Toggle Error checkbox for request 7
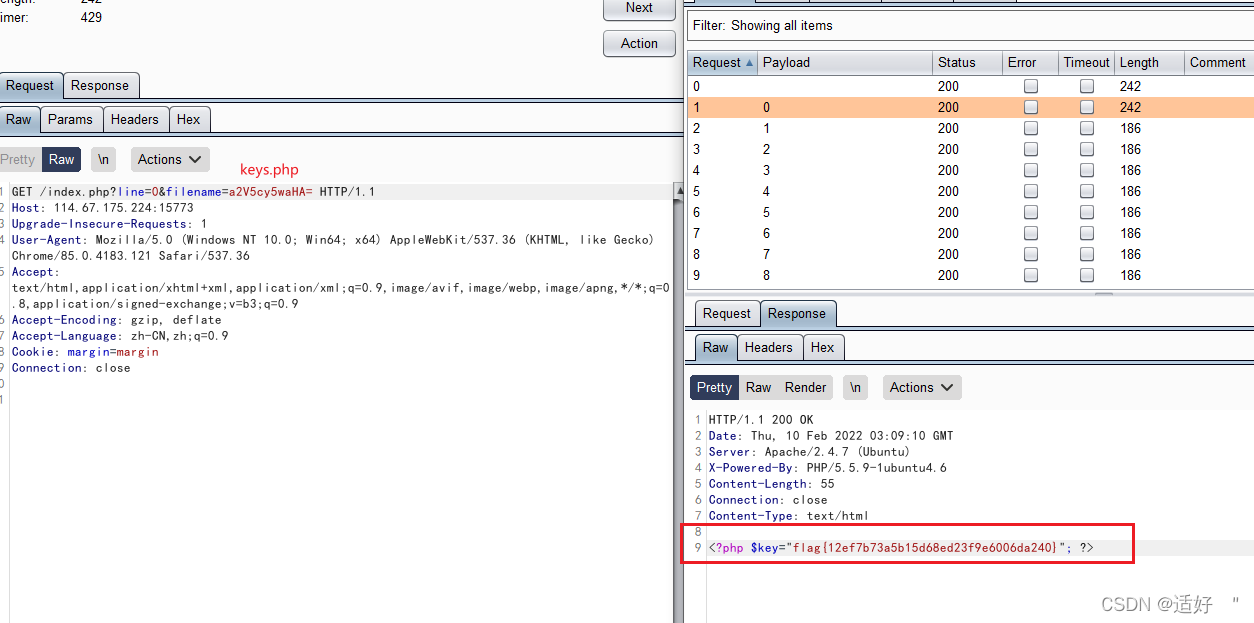 coord(1031,234)
